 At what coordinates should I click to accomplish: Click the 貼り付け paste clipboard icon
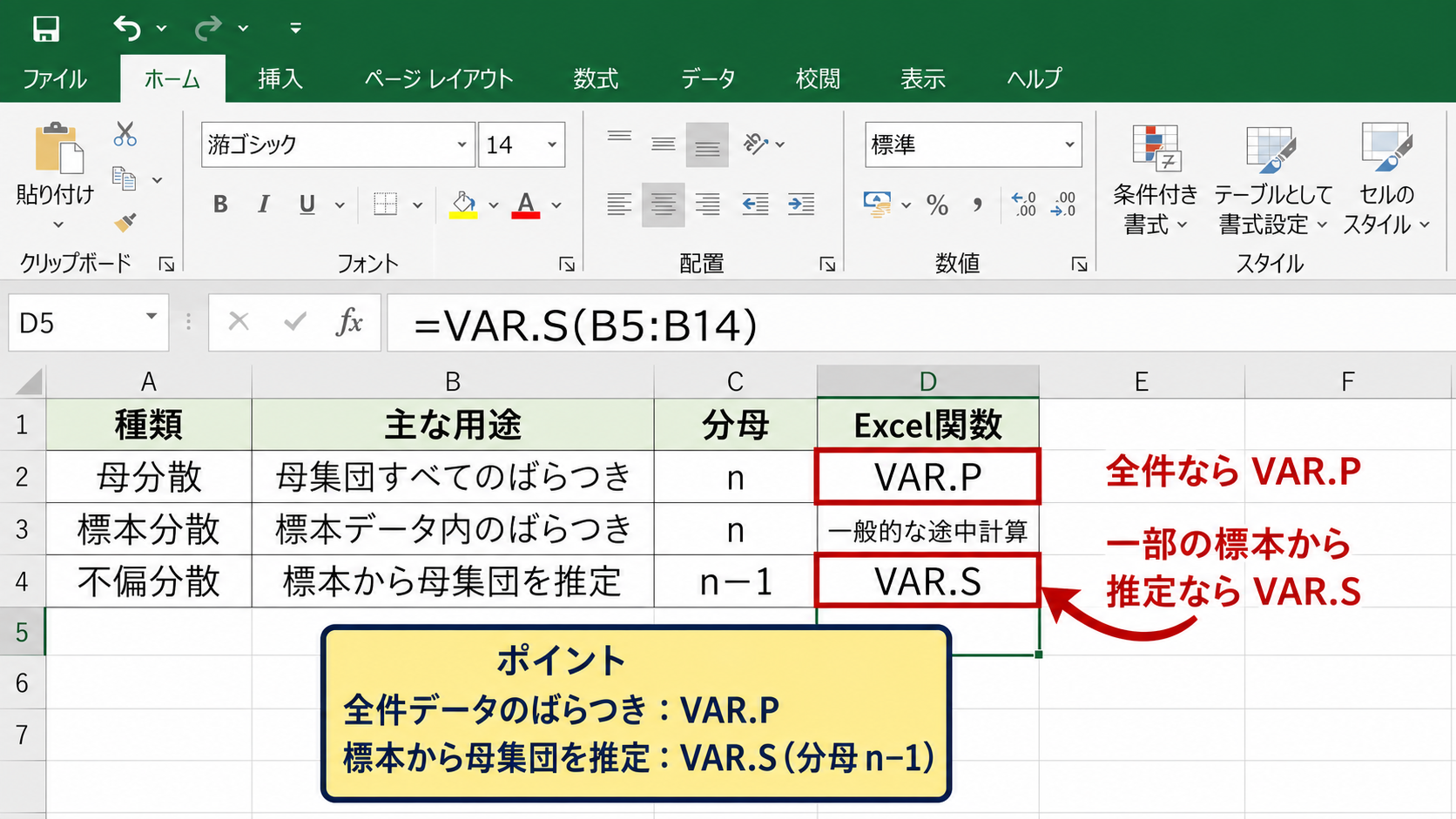[58, 147]
